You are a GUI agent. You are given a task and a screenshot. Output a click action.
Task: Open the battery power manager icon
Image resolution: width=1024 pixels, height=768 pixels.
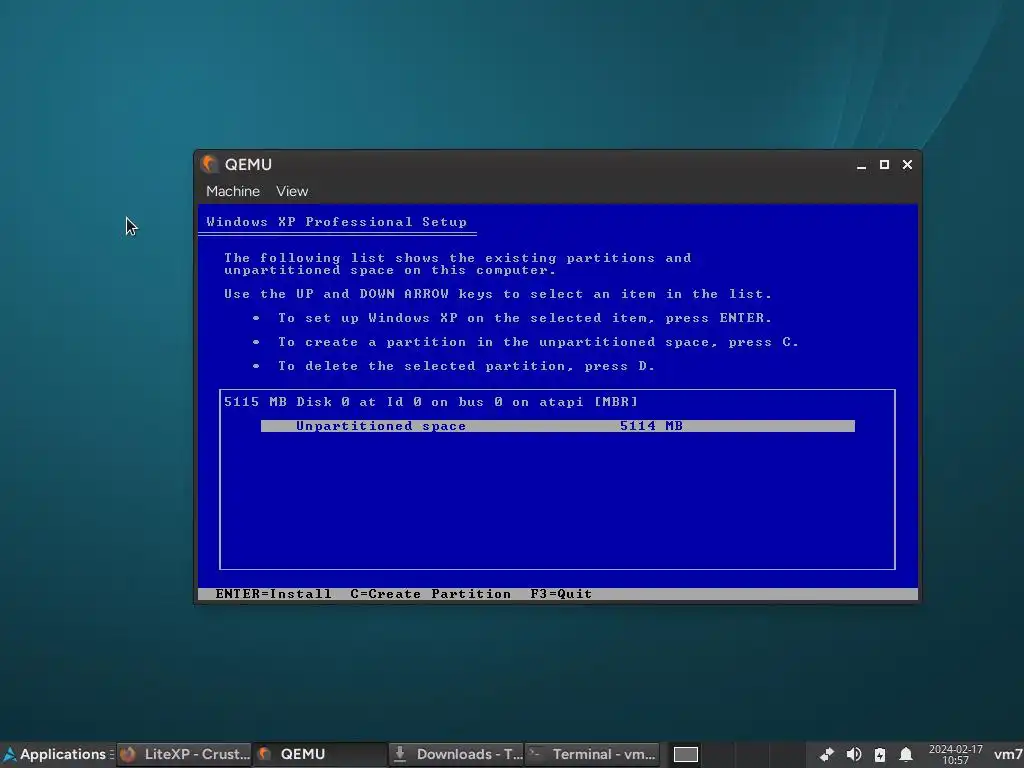coord(880,754)
